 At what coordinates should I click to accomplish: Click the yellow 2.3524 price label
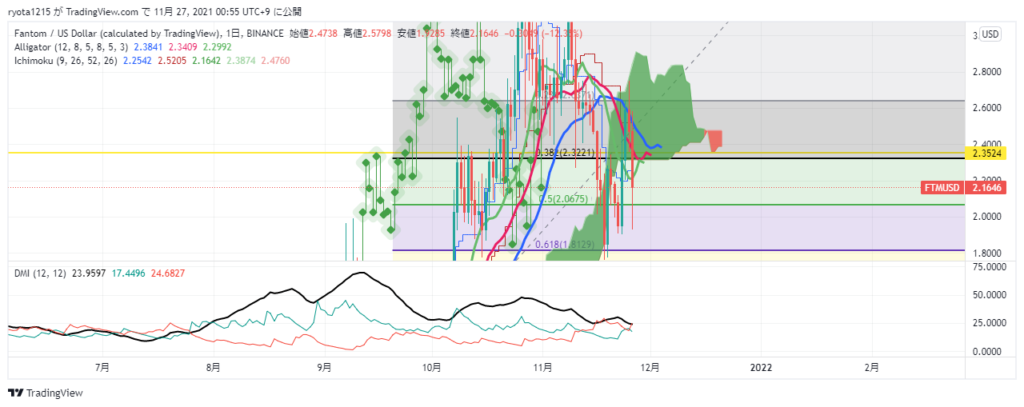[x=988, y=153]
